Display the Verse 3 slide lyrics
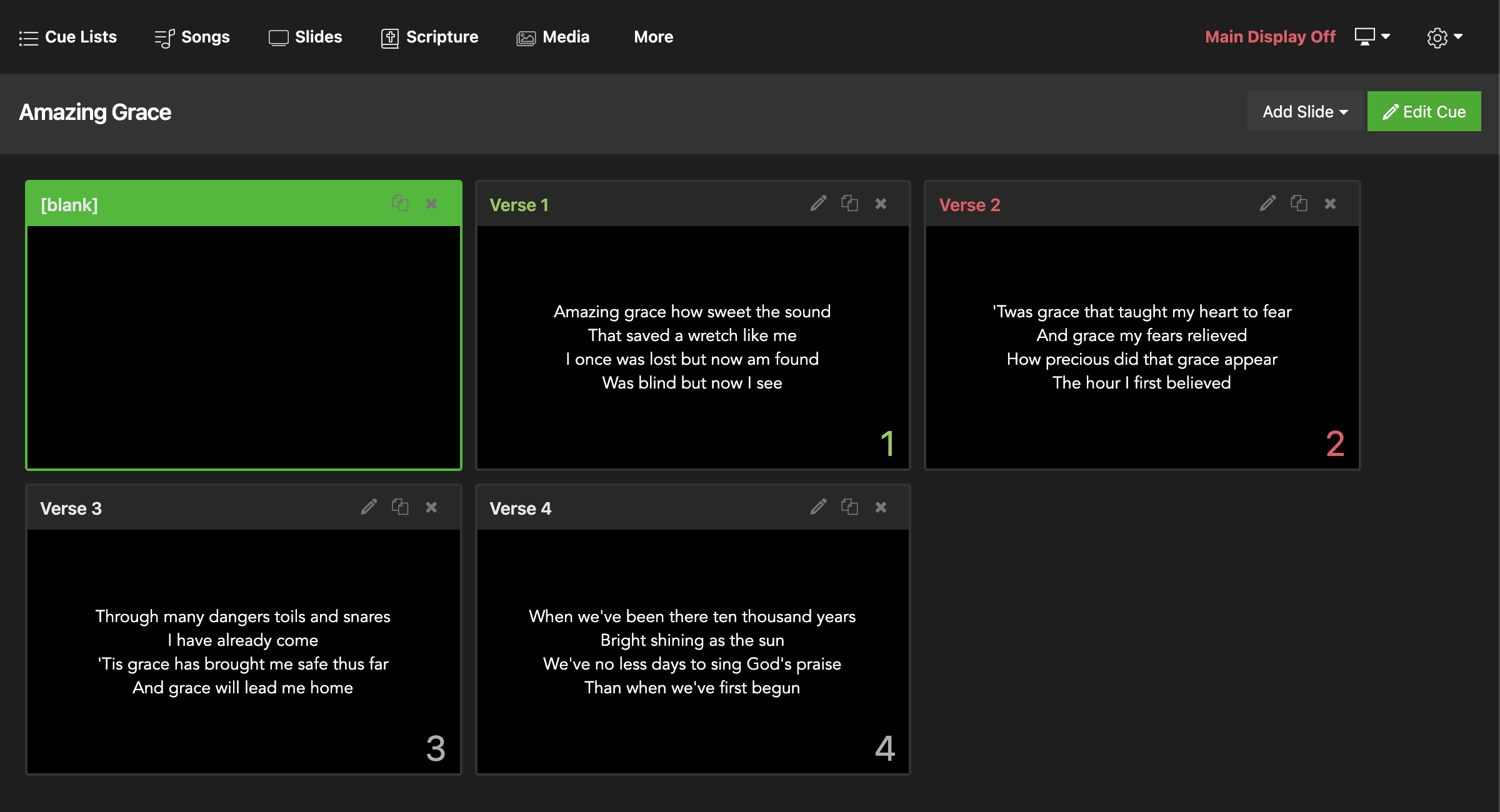 click(x=244, y=651)
